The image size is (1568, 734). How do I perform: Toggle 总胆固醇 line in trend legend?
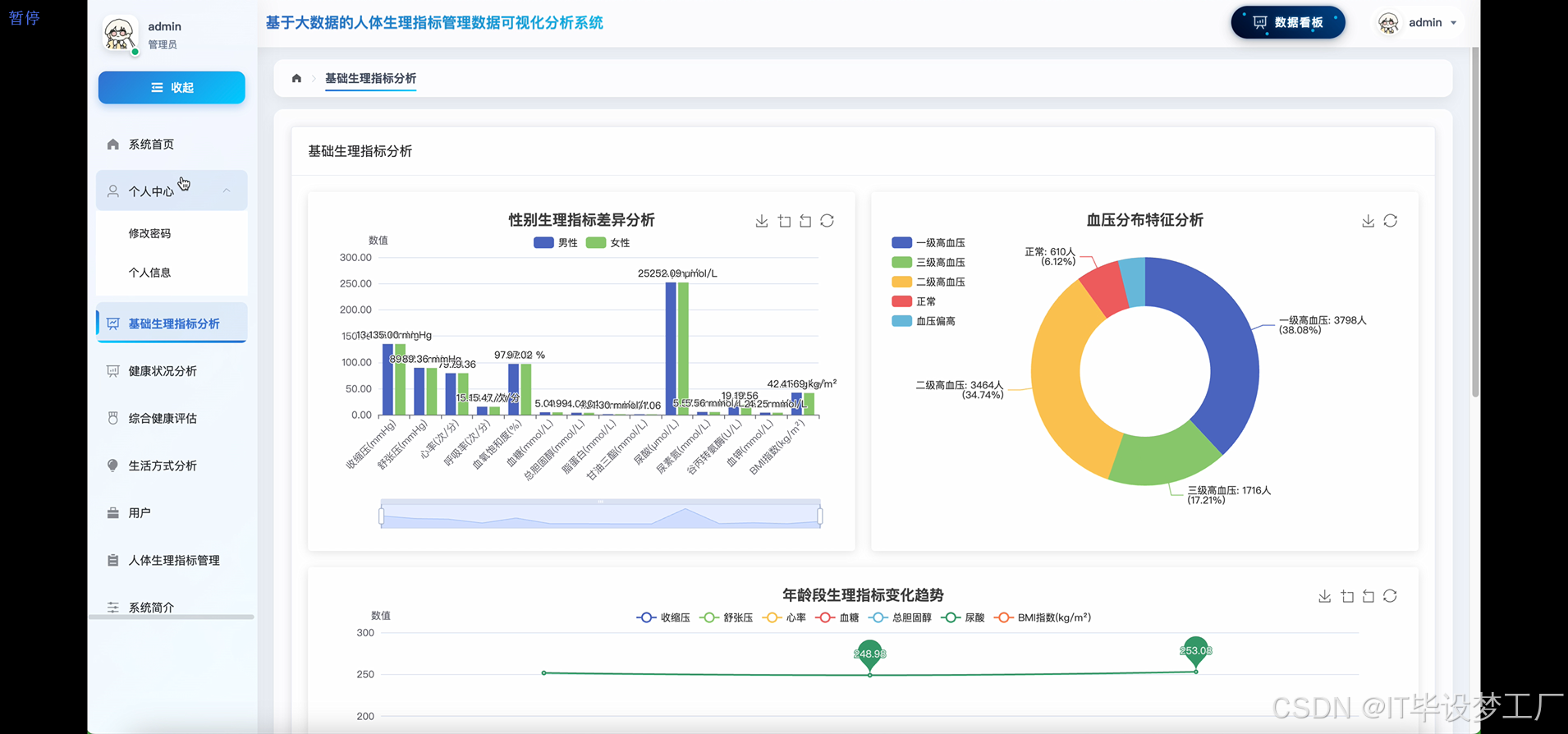click(x=900, y=617)
